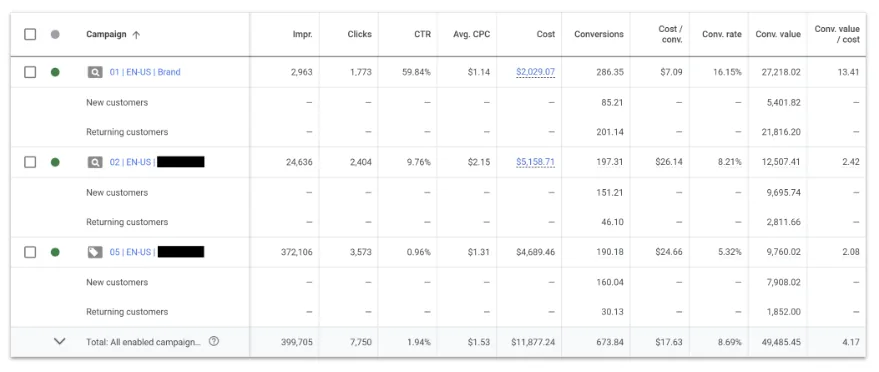Click the search campaign icon for campaign 02
879x372 pixels.
point(95,162)
